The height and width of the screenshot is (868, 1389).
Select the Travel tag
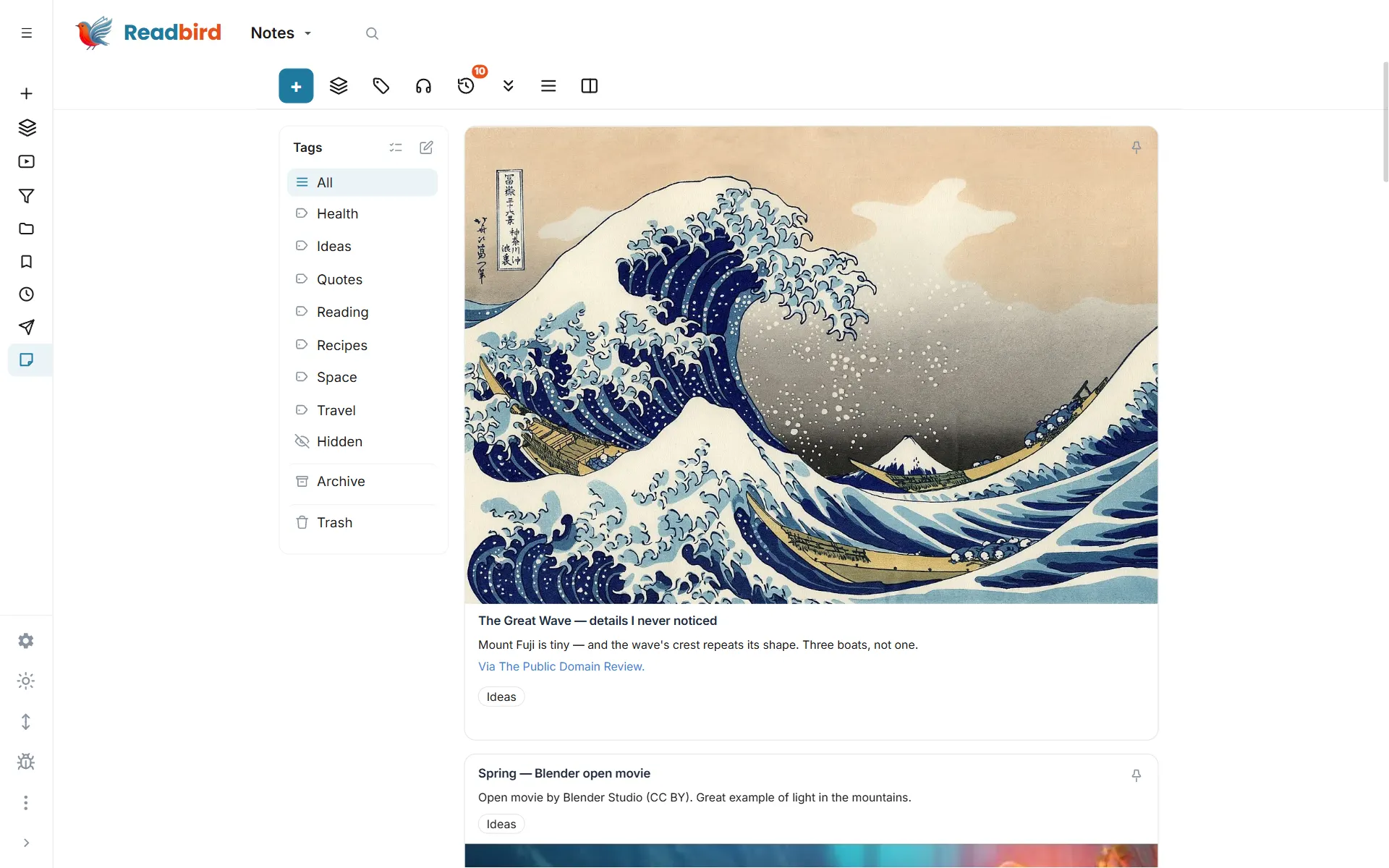(x=362, y=411)
